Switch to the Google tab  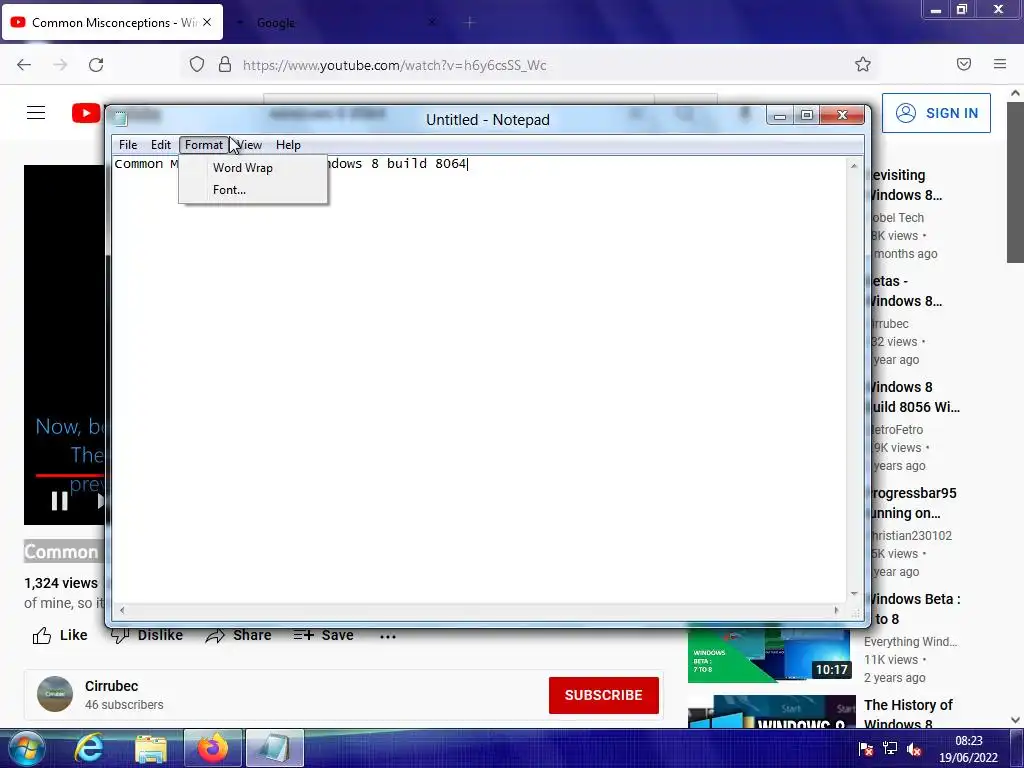click(x=276, y=23)
